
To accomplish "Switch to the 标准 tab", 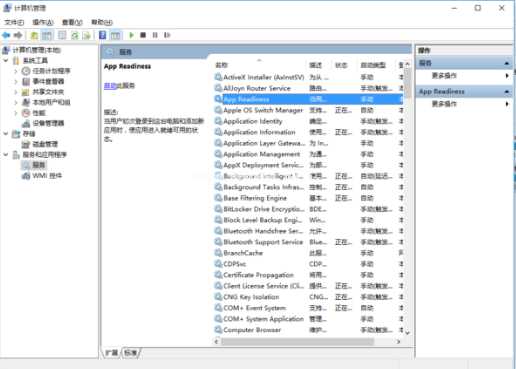I will pyautogui.click(x=131, y=352).
